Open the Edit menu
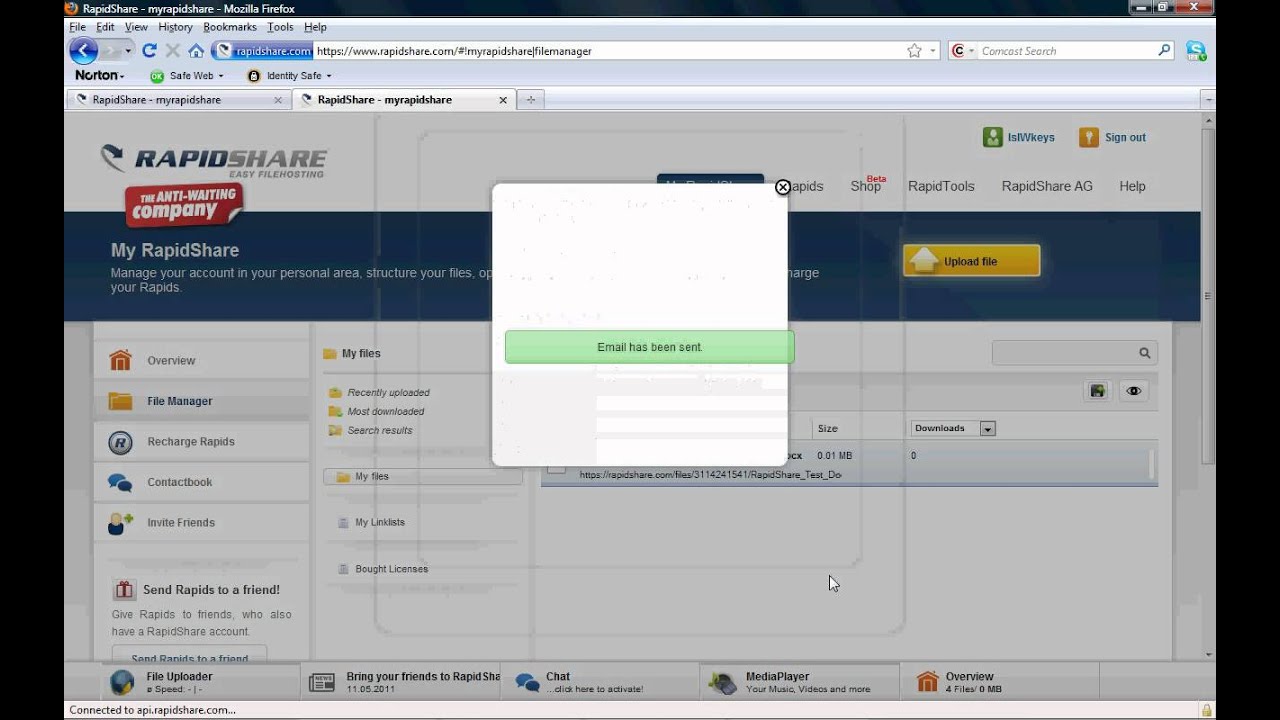Screen dimensions: 1280x720 point(105,27)
